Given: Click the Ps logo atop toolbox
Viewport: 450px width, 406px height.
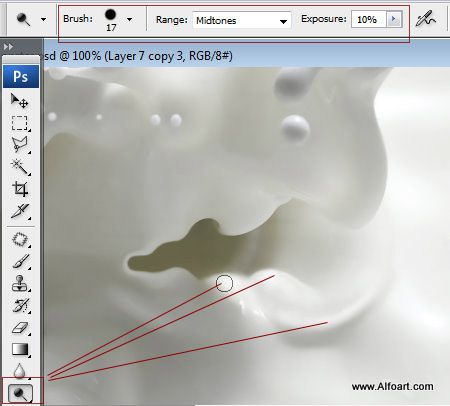Looking at the screenshot, I should (21, 77).
